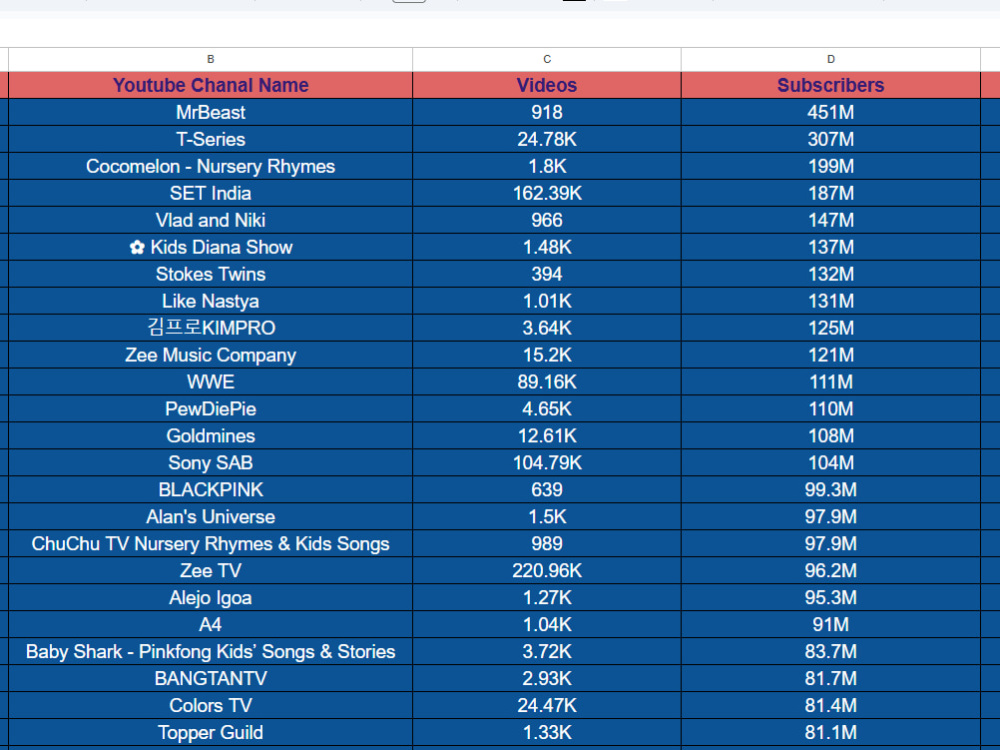
Task: Select the KIMPRO channel cell
Action: pos(210,328)
